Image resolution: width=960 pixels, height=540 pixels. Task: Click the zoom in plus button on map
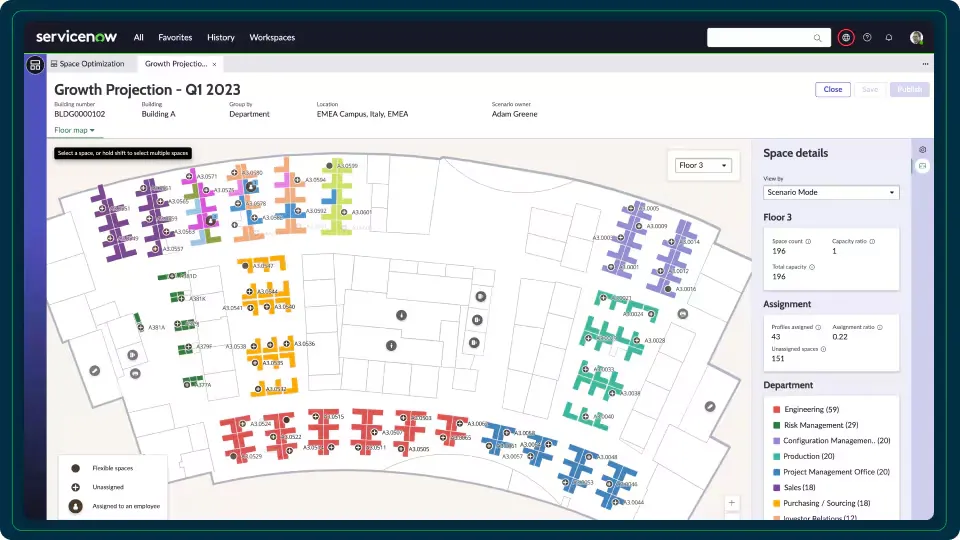(731, 503)
